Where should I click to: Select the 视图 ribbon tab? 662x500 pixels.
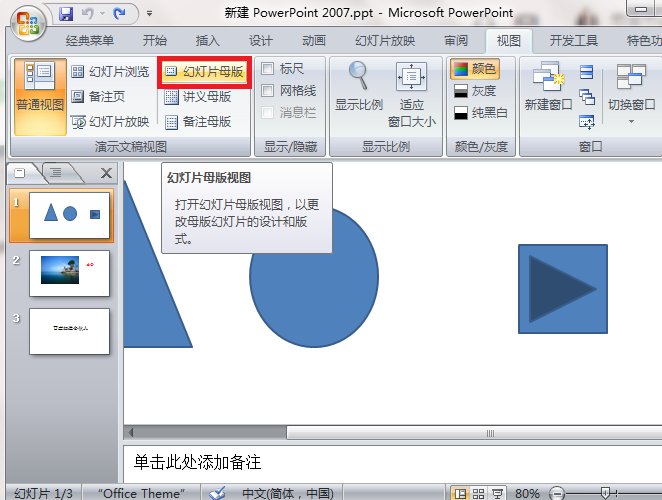(x=509, y=41)
